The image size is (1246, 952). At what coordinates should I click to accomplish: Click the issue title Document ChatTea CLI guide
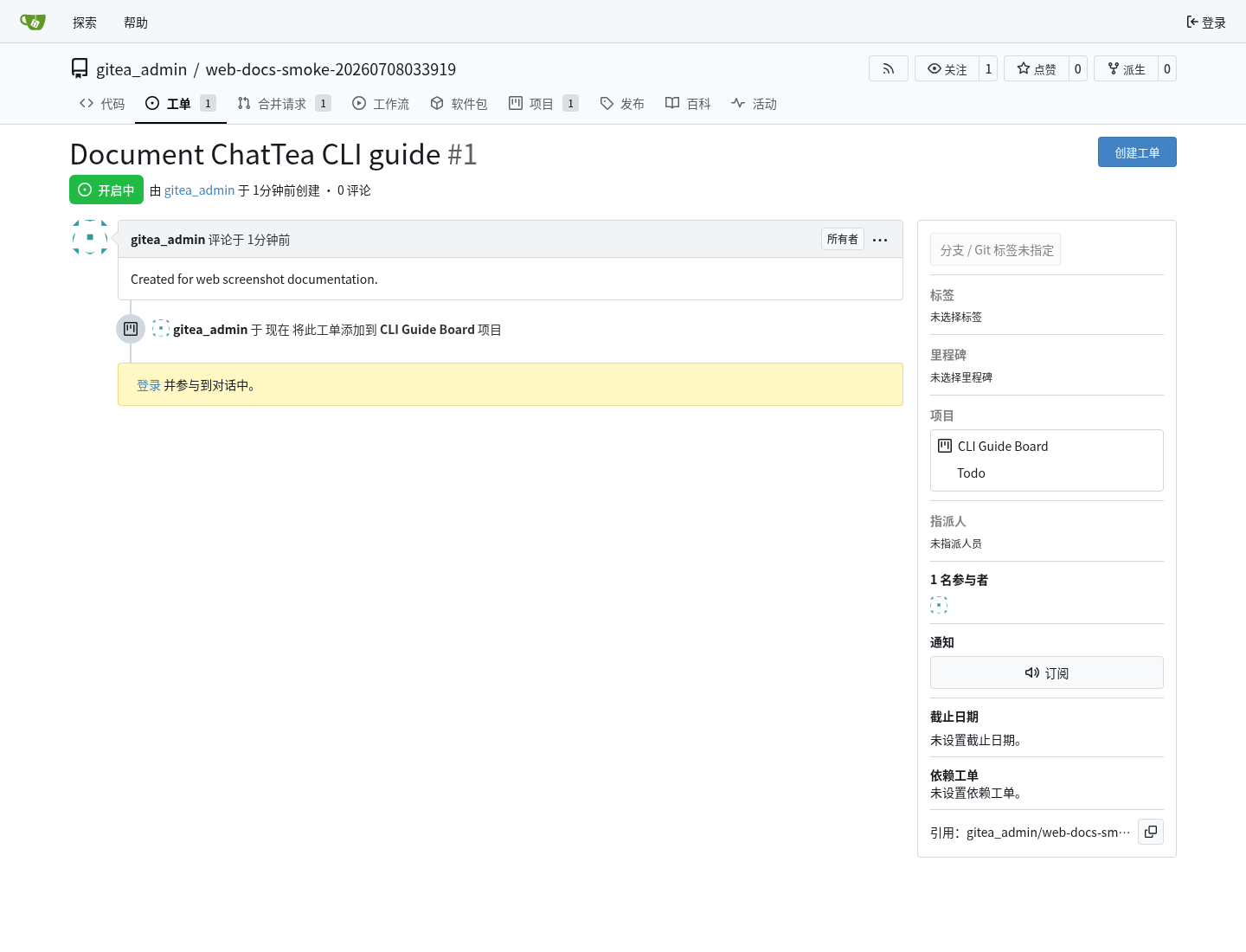pos(255,154)
